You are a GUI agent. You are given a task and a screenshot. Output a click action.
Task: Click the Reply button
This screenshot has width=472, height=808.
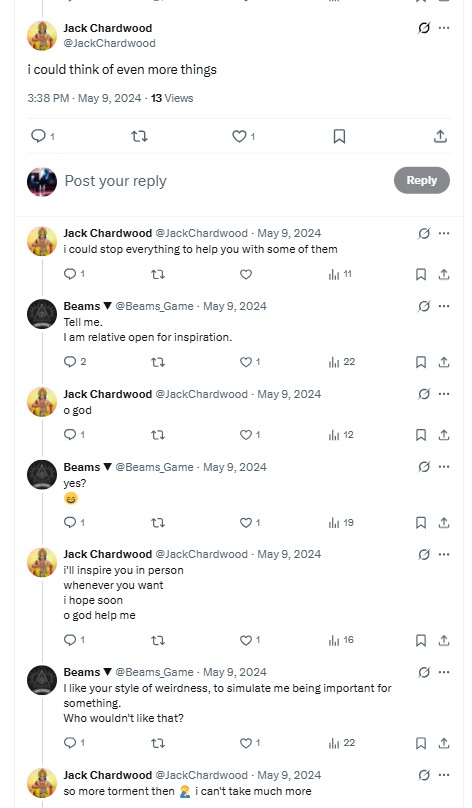pyautogui.click(x=422, y=180)
